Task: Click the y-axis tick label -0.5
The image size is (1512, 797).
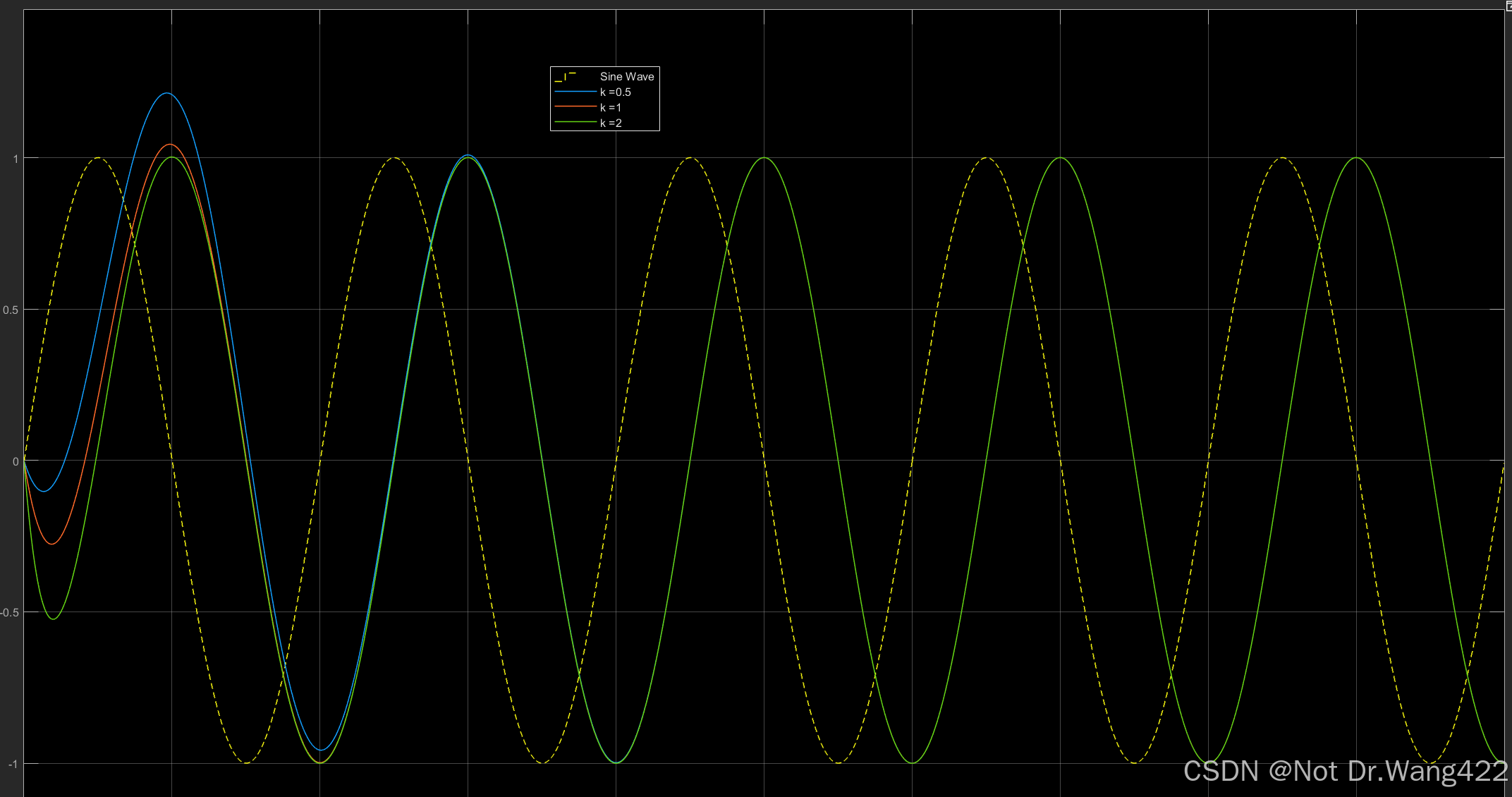Action: pyautogui.click(x=9, y=612)
